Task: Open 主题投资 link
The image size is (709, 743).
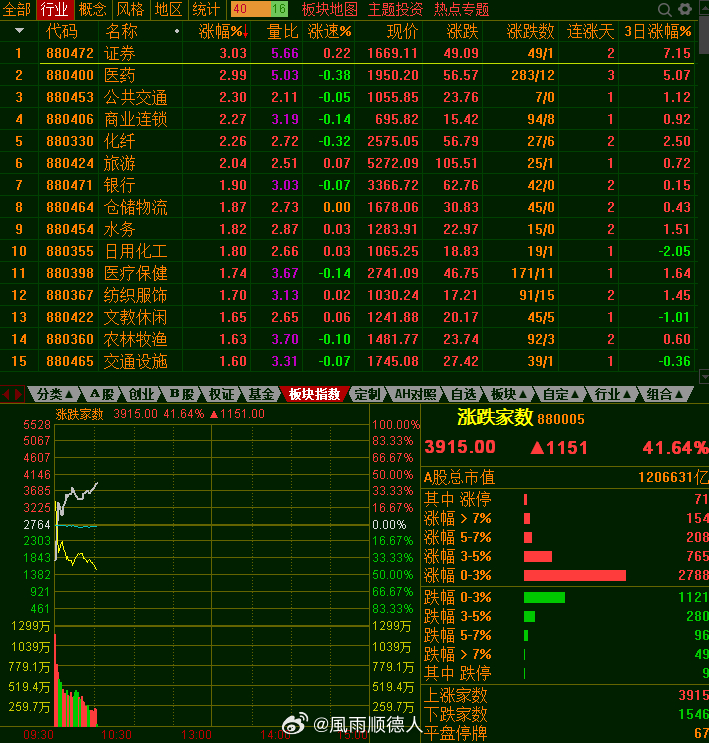Action: pyautogui.click(x=396, y=9)
